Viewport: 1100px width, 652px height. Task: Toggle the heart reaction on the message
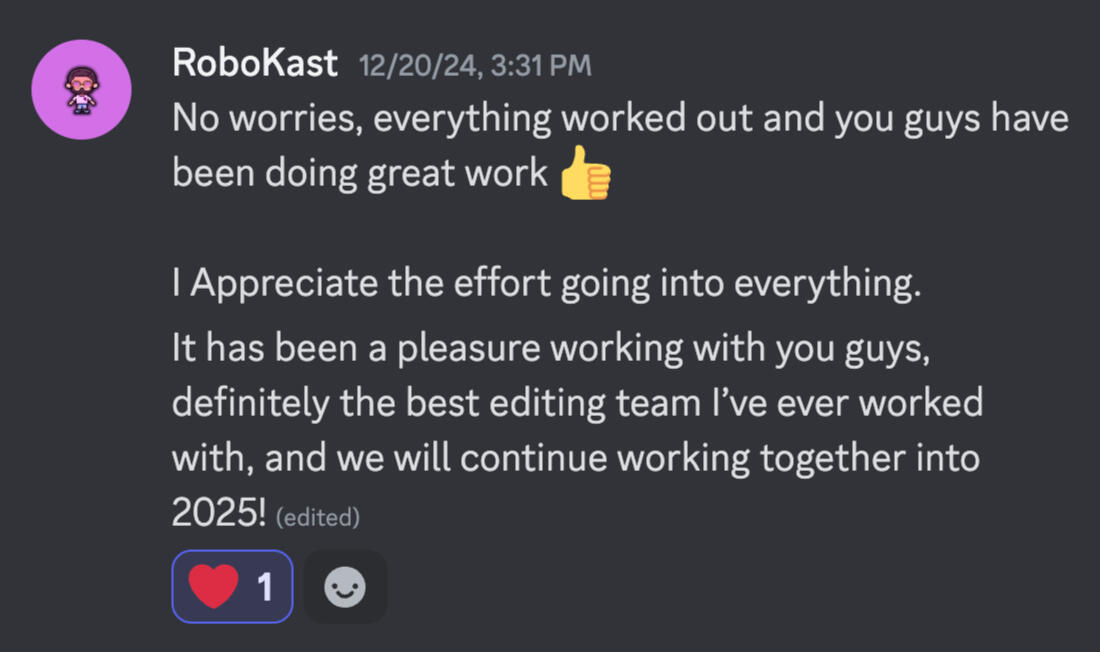click(x=232, y=587)
